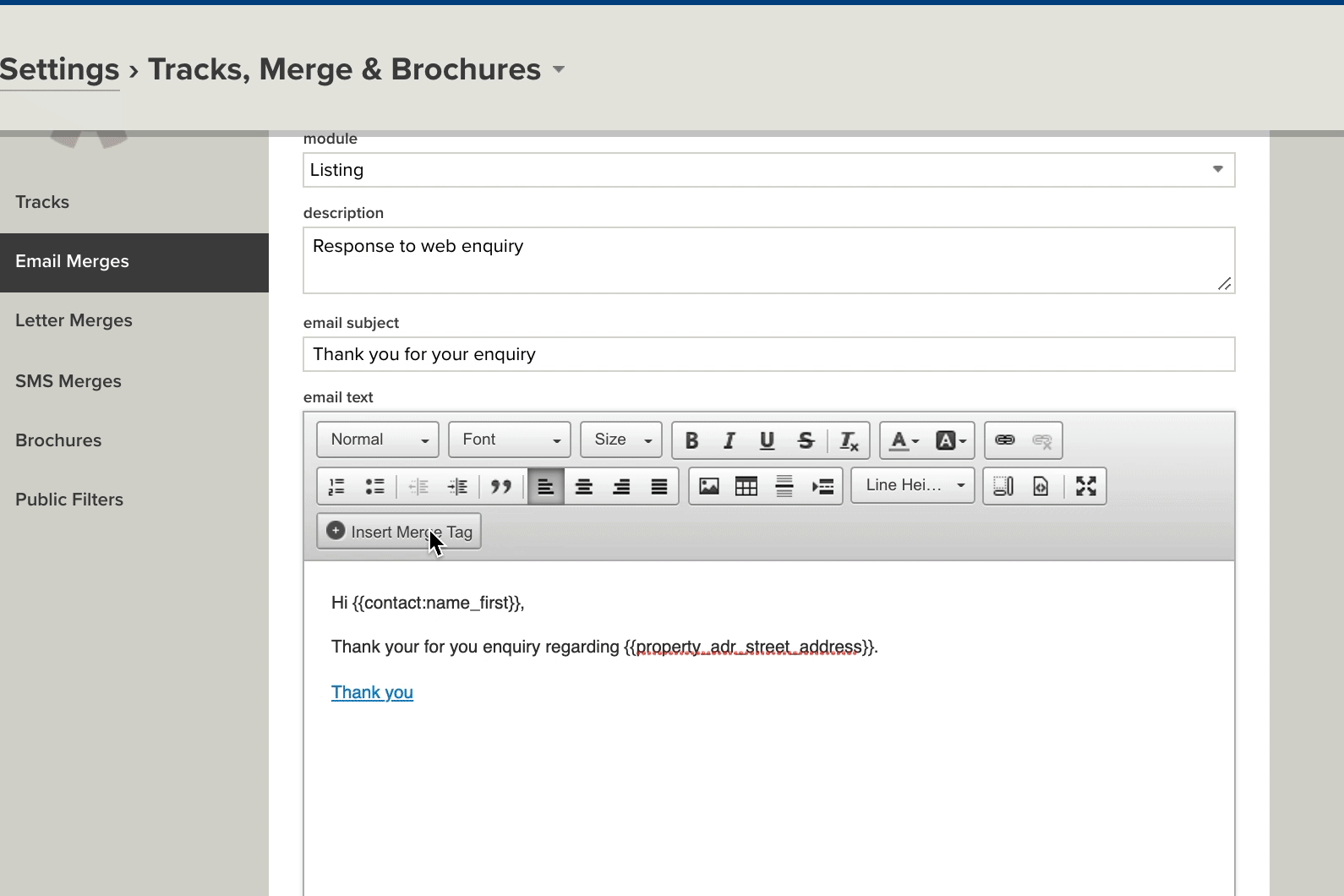Increase the indent
1344x896 pixels.
coord(457,486)
